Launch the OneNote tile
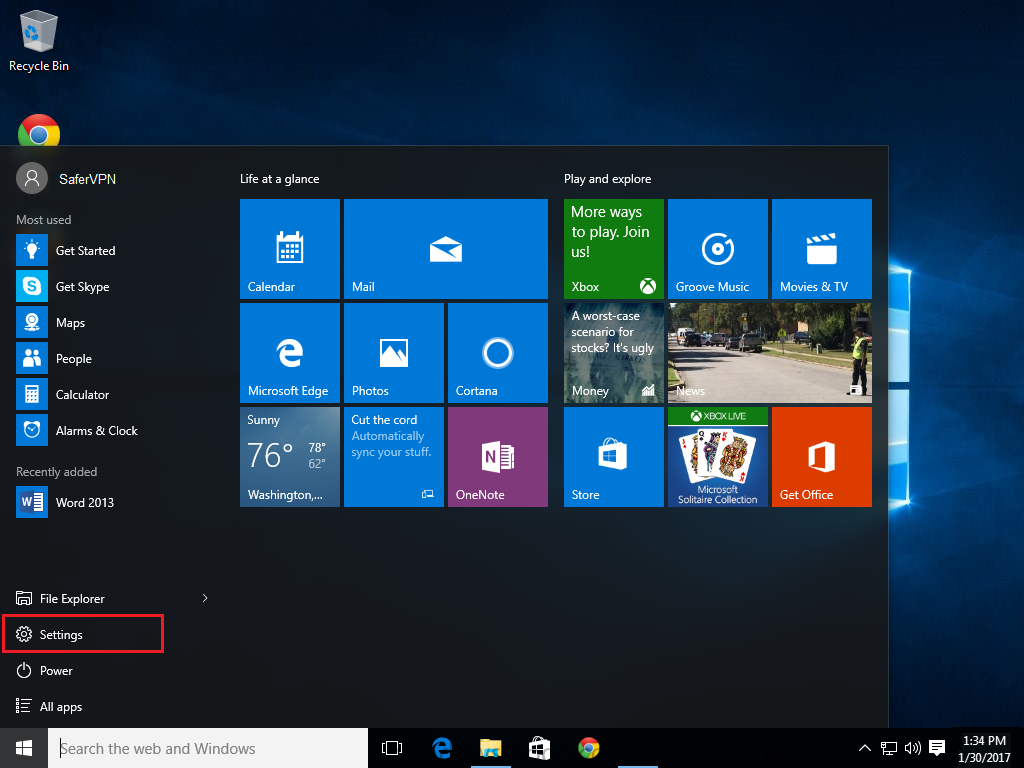The height and width of the screenshot is (768, 1024). click(x=497, y=457)
